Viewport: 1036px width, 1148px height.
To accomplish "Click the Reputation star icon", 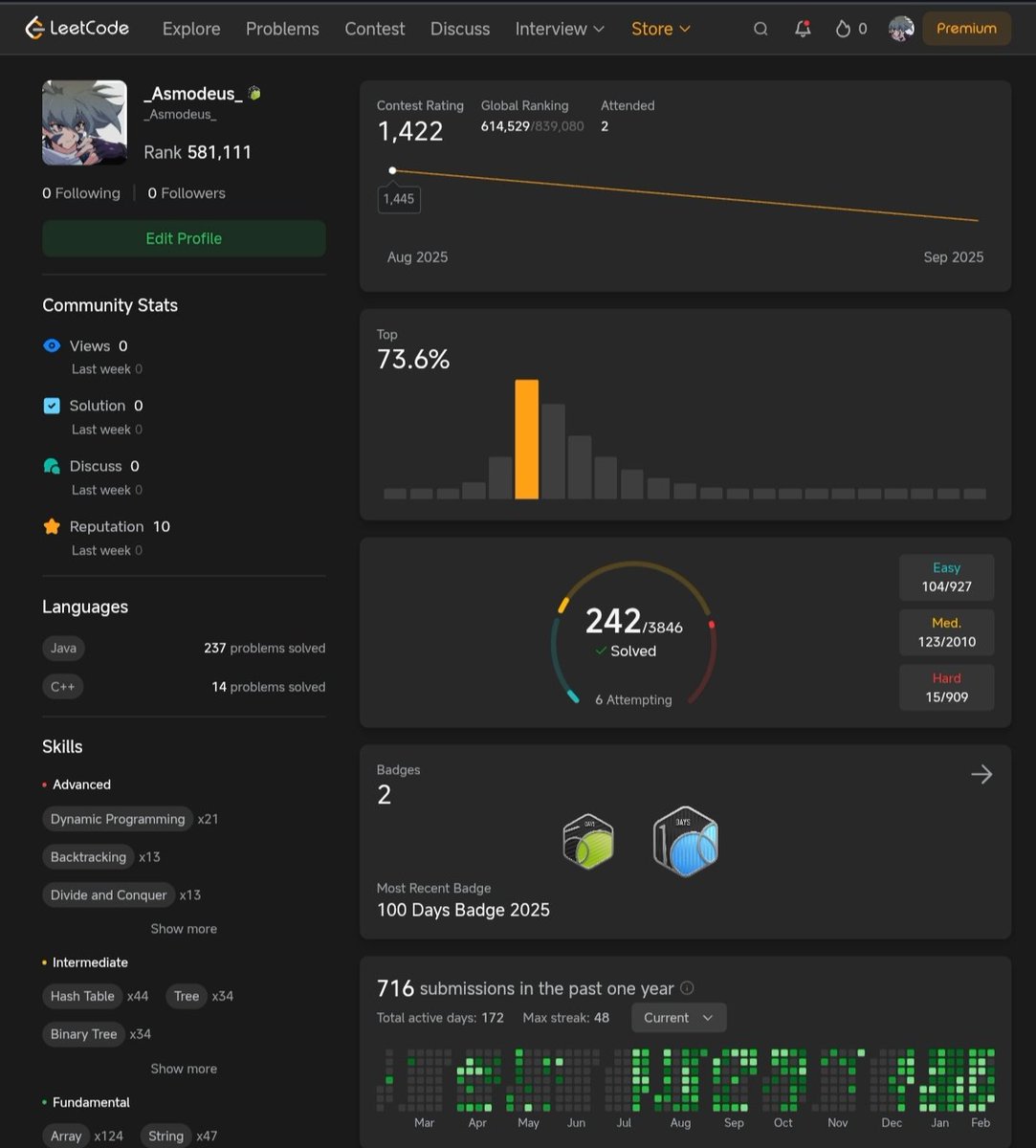I will [x=52, y=526].
